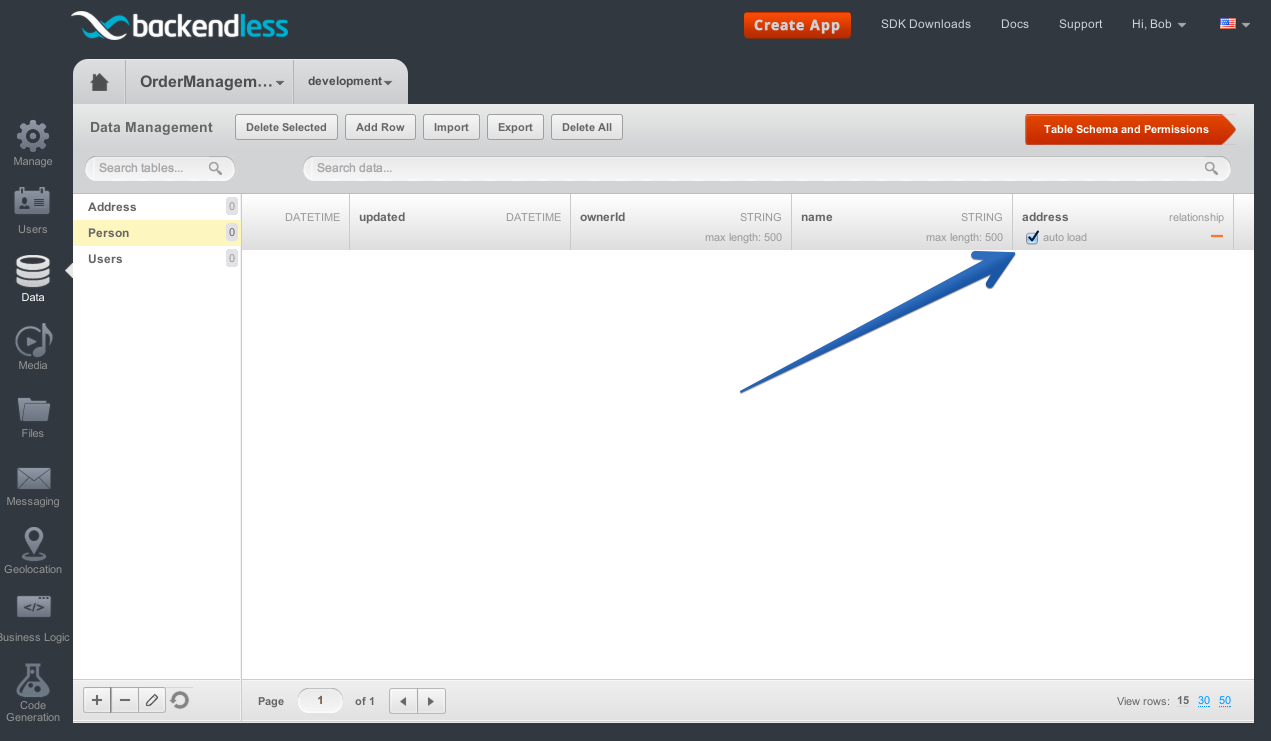Remove the address relationship column

[1217, 236]
